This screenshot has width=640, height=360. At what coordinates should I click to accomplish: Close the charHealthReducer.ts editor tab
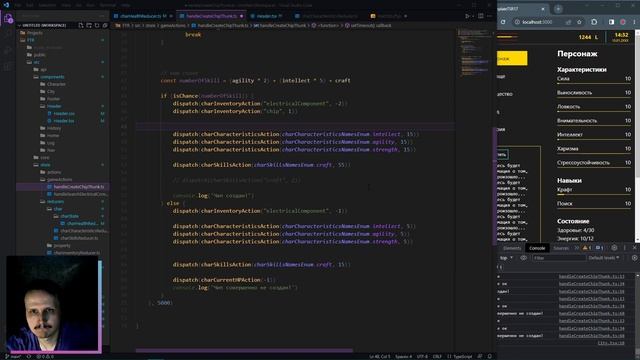[171, 16]
